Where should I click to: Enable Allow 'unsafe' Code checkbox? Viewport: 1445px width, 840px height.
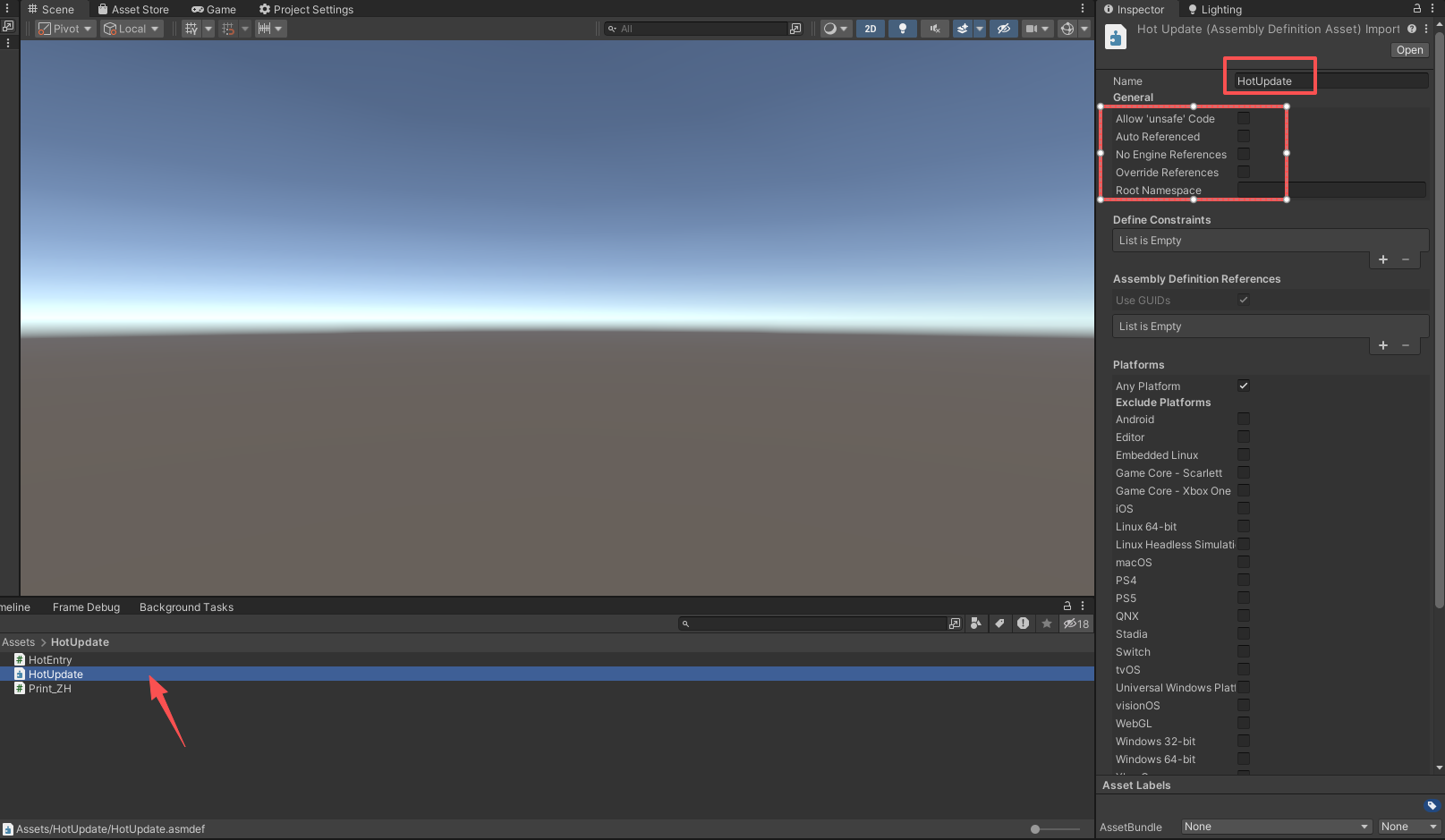[x=1244, y=118]
